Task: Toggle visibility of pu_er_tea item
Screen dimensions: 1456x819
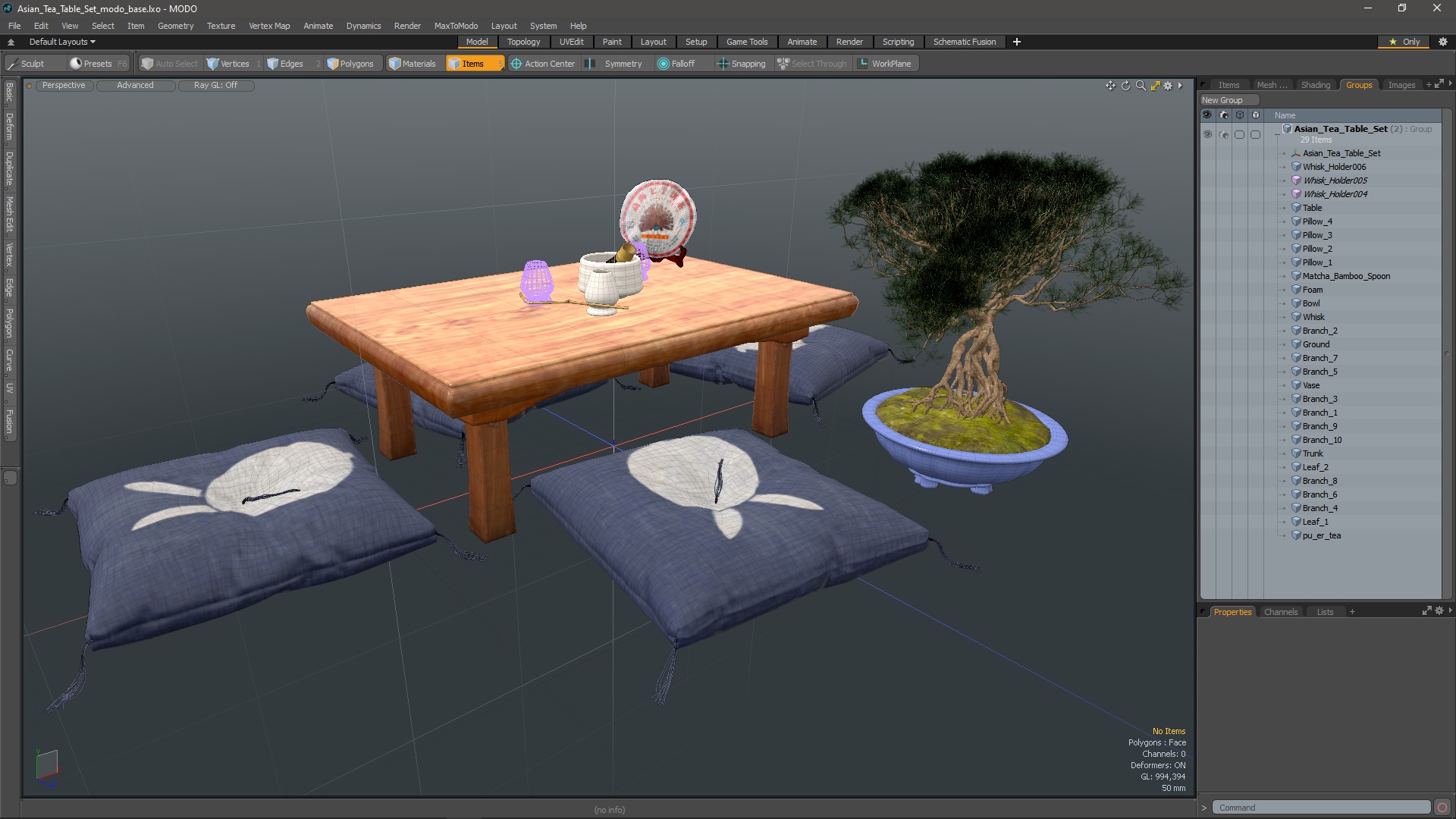Action: click(1207, 535)
